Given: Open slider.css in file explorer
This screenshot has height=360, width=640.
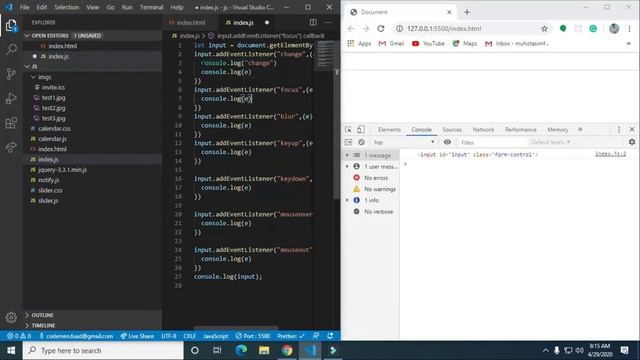Looking at the screenshot, I should pyautogui.click(x=50, y=190).
